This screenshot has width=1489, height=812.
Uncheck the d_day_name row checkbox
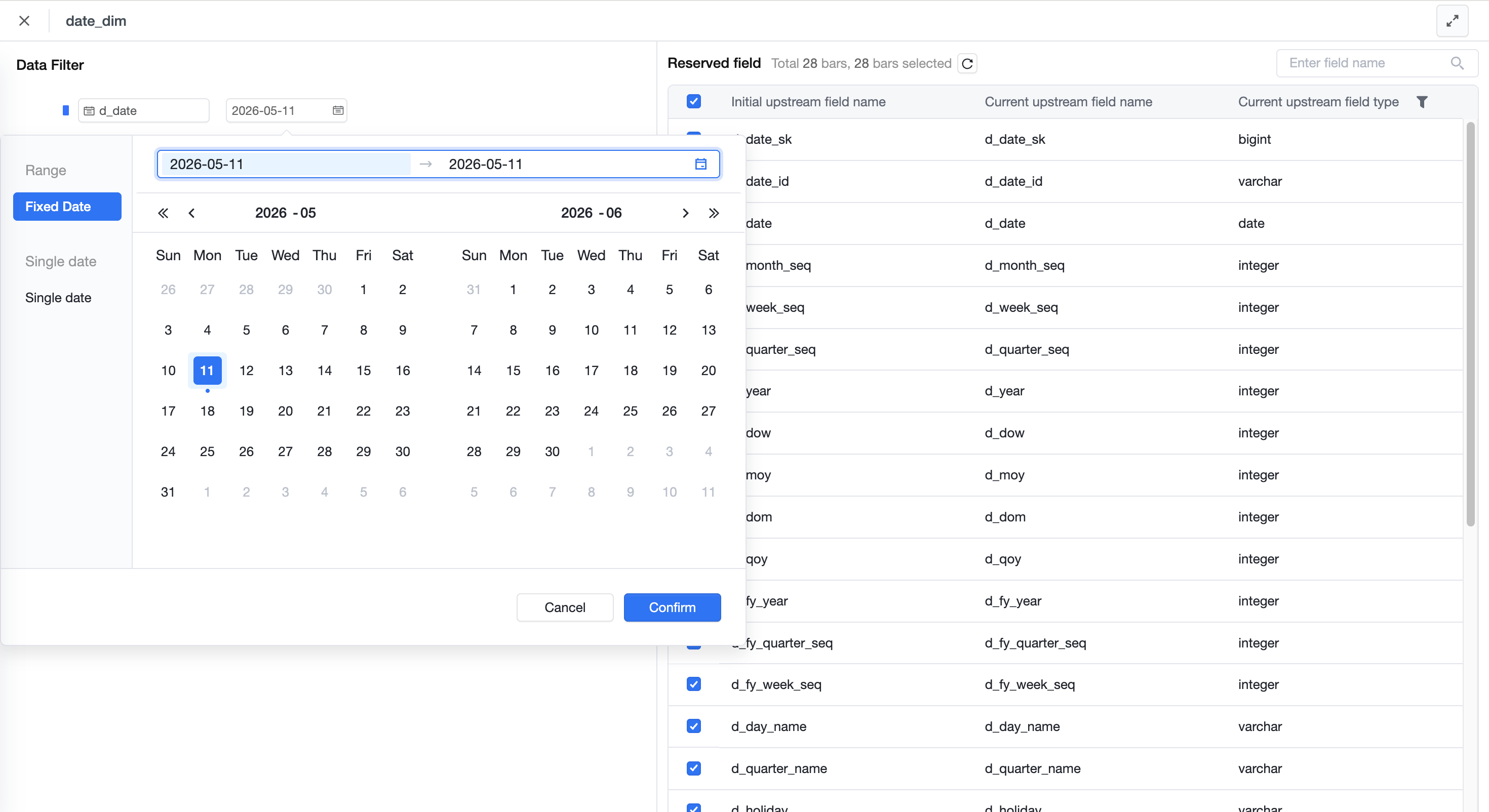694,726
